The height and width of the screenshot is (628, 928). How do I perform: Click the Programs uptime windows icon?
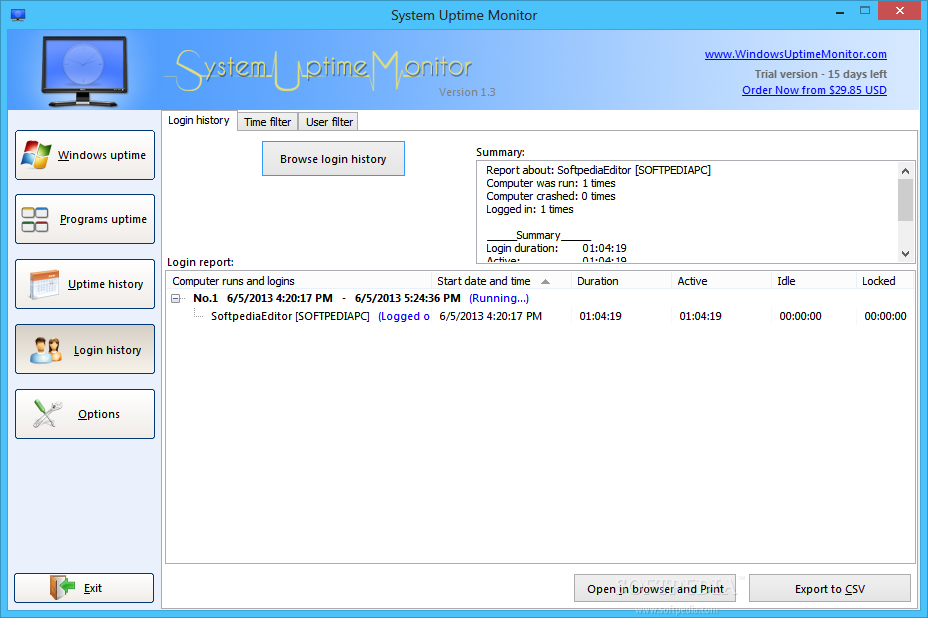pyautogui.click(x=35, y=219)
